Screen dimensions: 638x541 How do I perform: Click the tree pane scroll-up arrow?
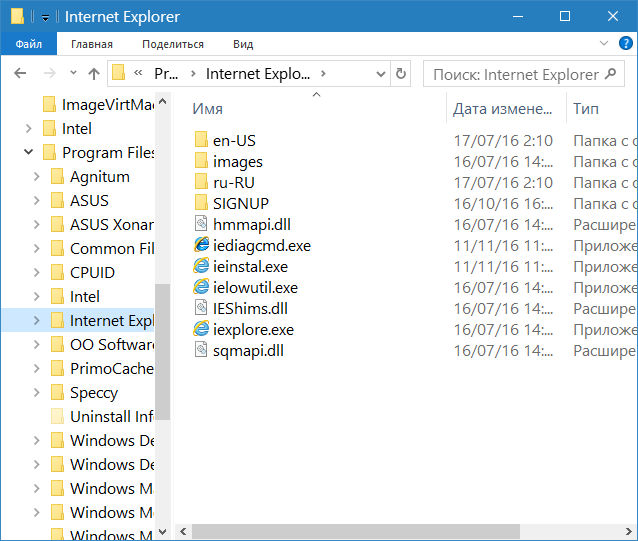[x=162, y=101]
